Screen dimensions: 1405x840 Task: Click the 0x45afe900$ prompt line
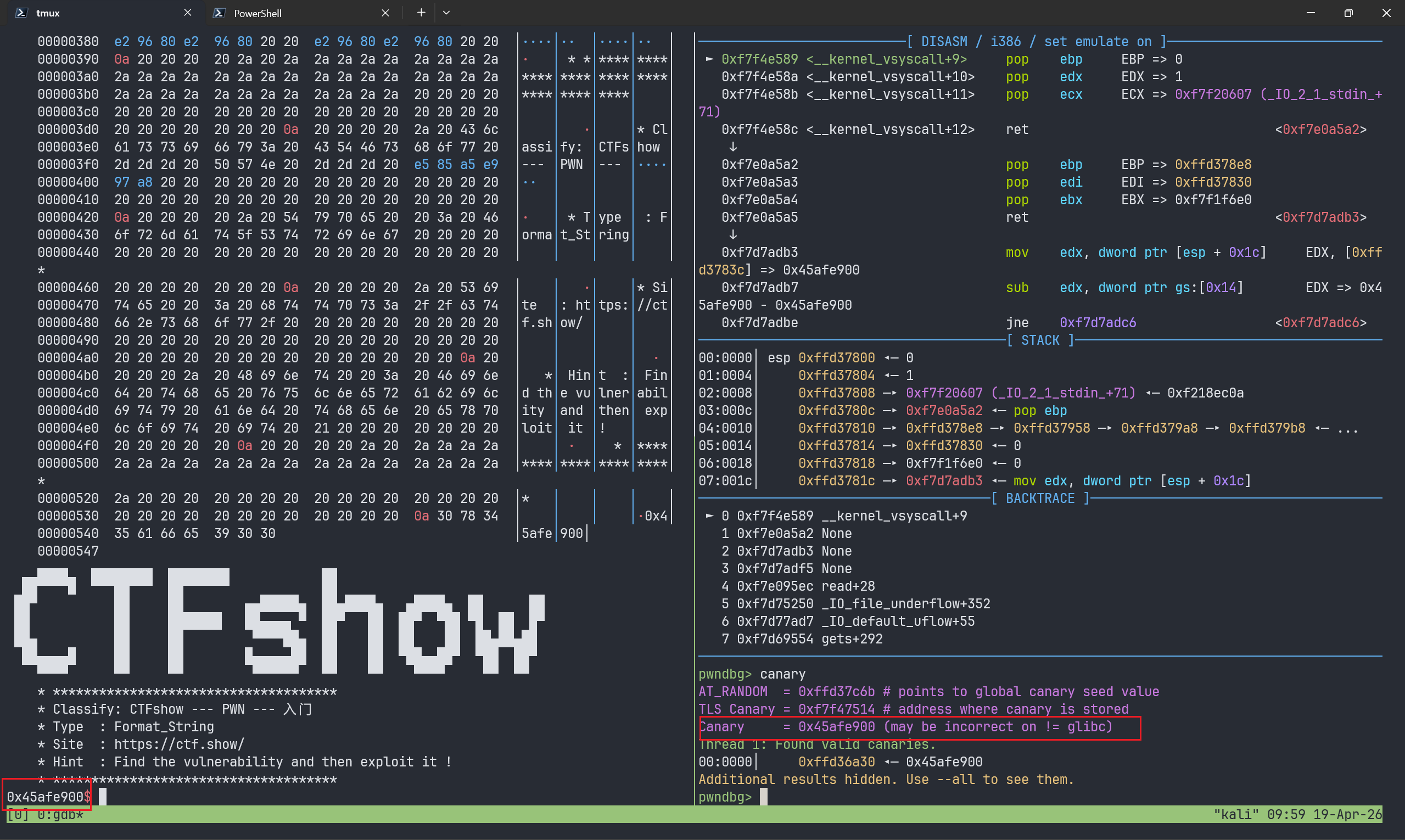tap(48, 797)
